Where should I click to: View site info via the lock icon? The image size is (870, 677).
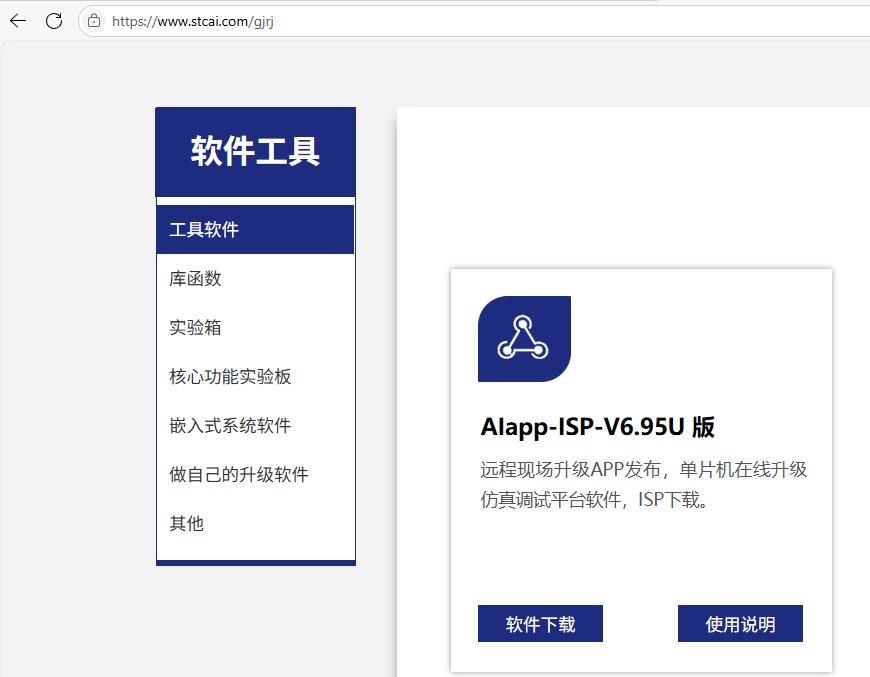94,21
